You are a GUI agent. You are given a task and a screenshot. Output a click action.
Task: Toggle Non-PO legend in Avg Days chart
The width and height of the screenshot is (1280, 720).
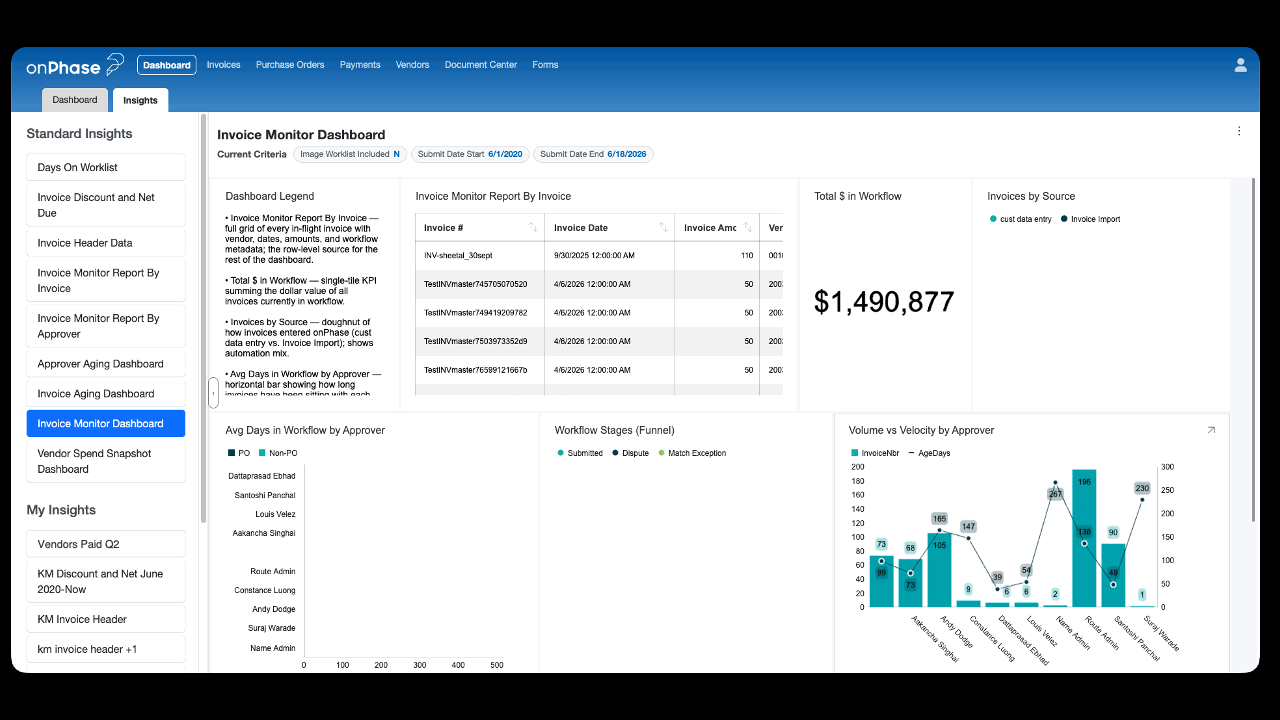pos(276,453)
